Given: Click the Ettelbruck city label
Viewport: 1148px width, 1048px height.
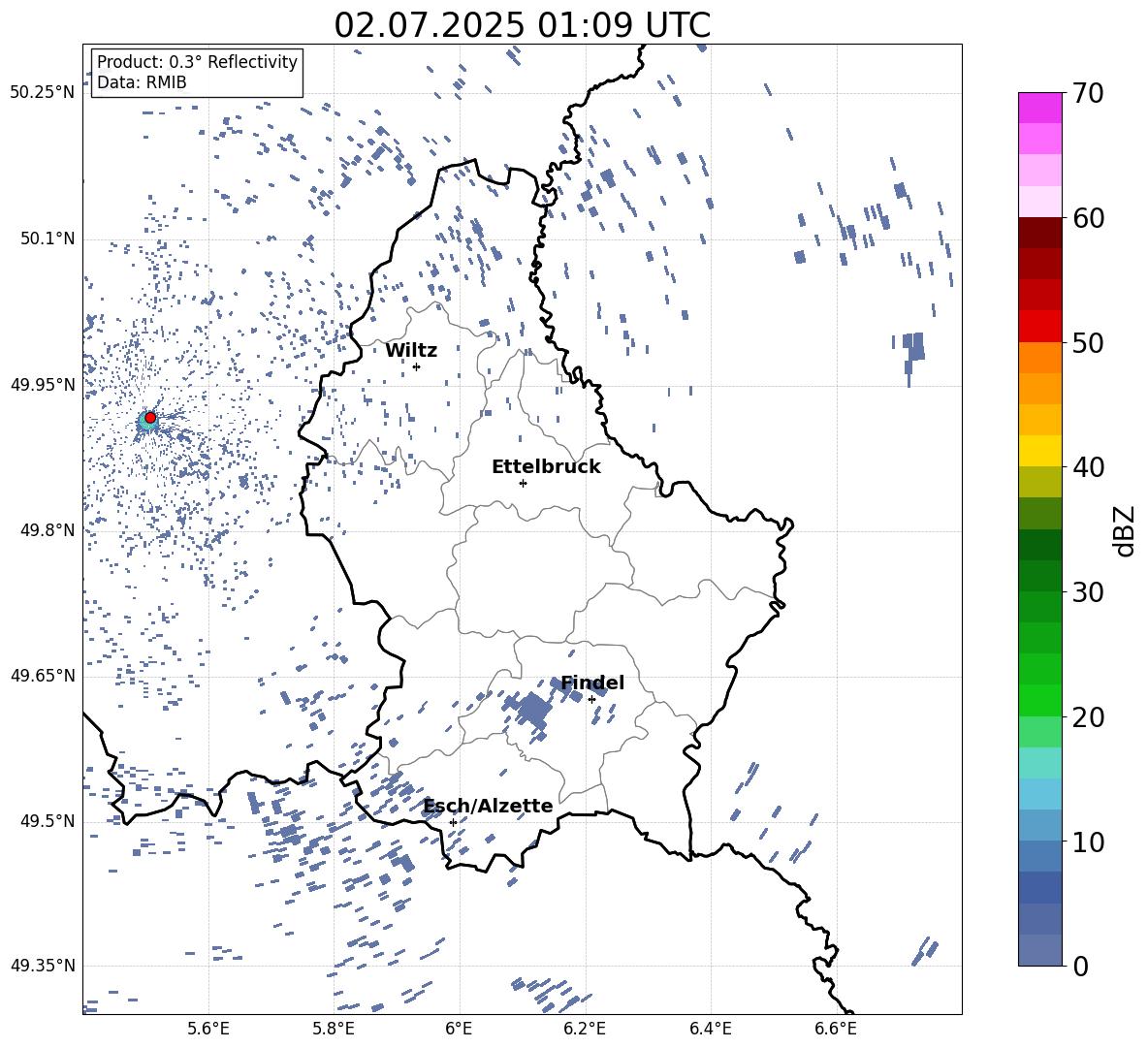Looking at the screenshot, I should pos(546,467).
